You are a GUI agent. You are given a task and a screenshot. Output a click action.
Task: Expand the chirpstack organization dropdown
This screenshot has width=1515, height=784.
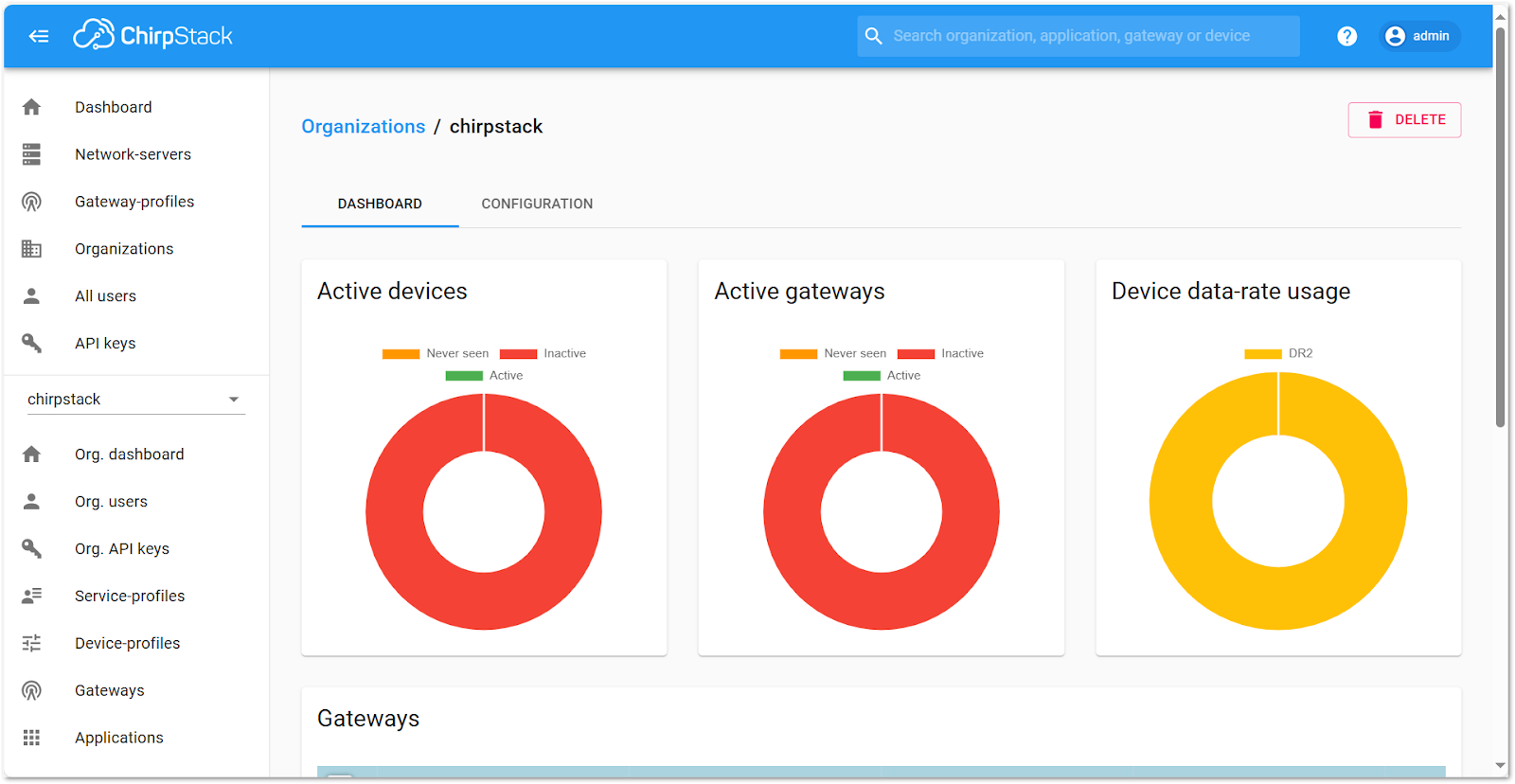pos(233,400)
